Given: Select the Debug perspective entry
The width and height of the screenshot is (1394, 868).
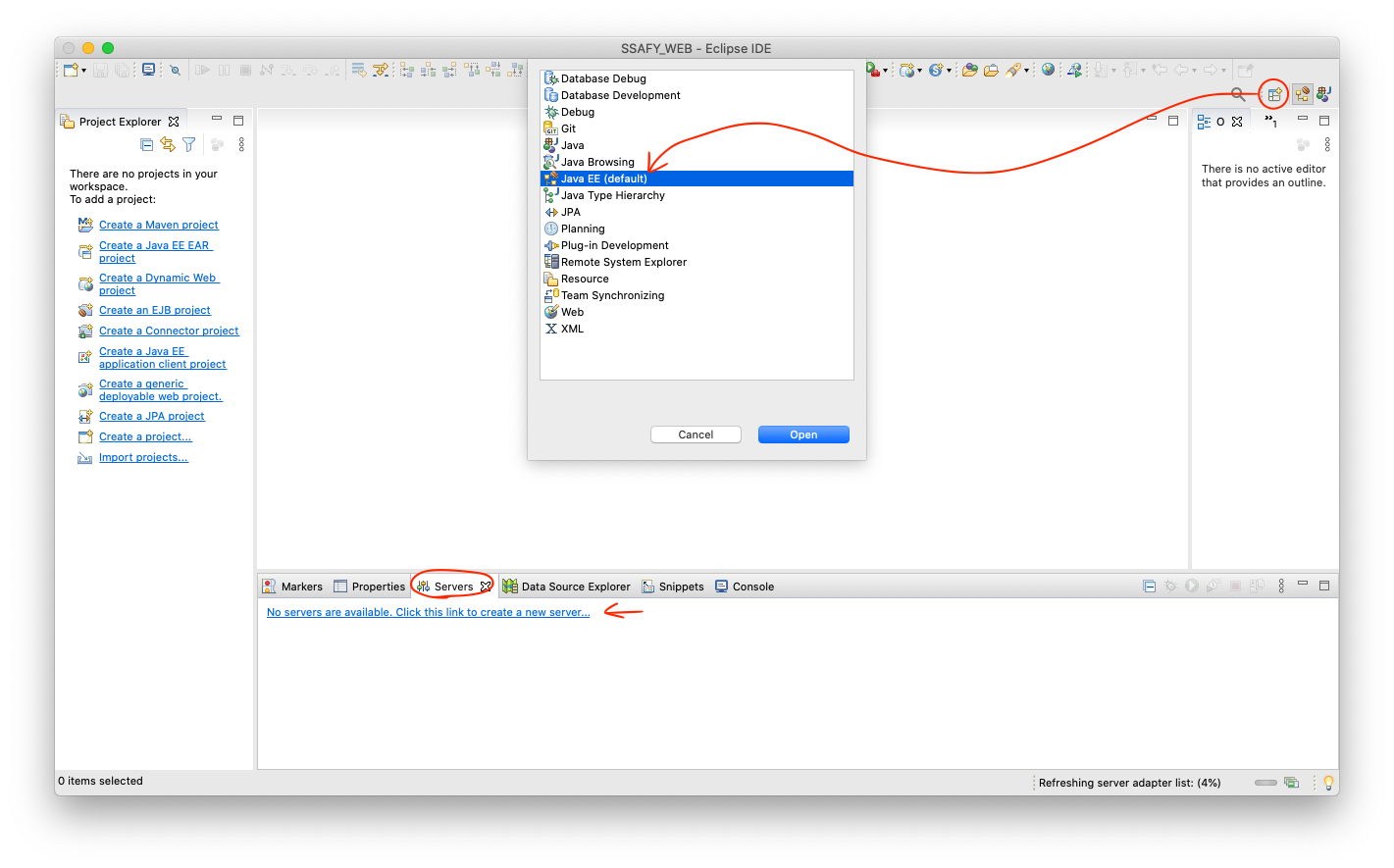Looking at the screenshot, I should (697, 112).
